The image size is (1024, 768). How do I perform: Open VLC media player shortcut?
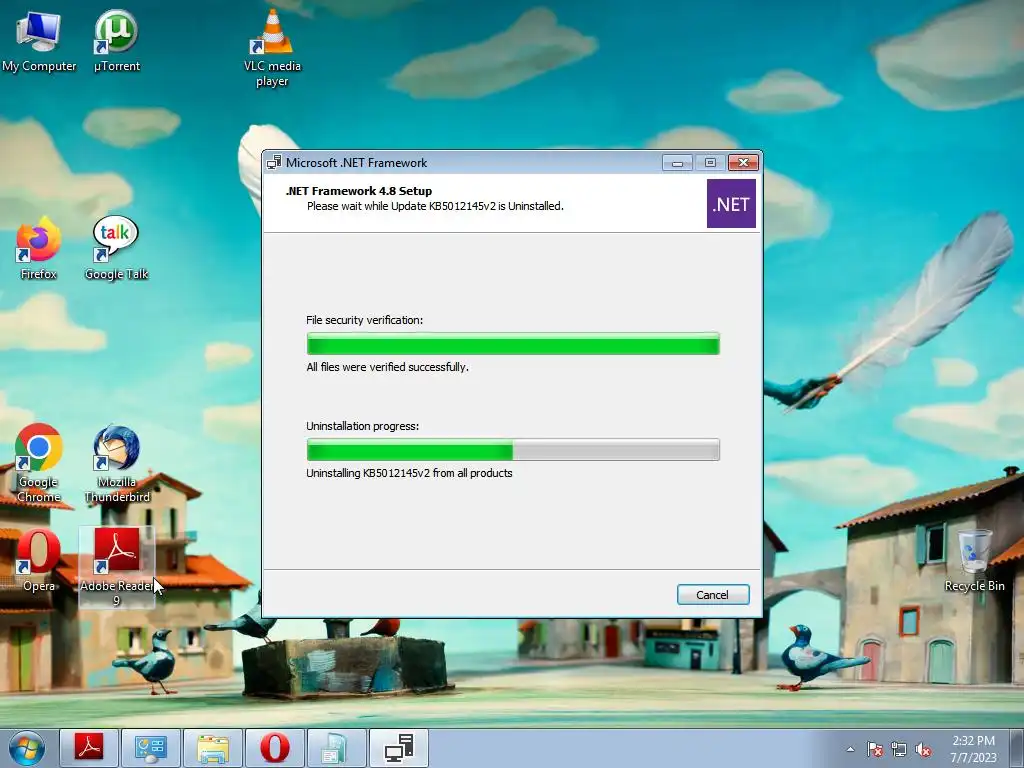point(272,48)
